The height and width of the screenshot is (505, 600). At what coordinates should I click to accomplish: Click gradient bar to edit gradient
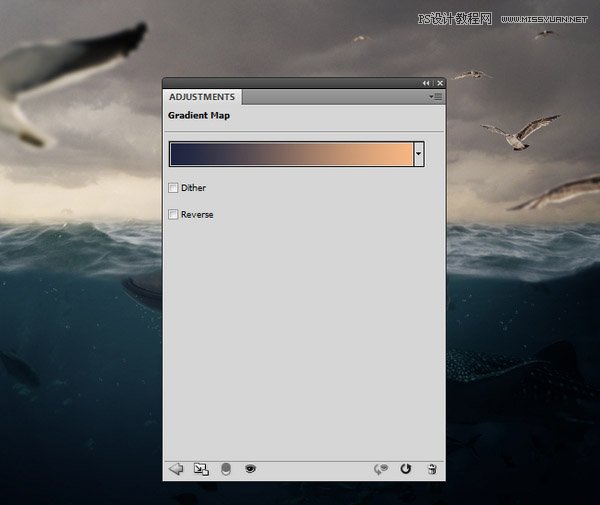pos(291,154)
